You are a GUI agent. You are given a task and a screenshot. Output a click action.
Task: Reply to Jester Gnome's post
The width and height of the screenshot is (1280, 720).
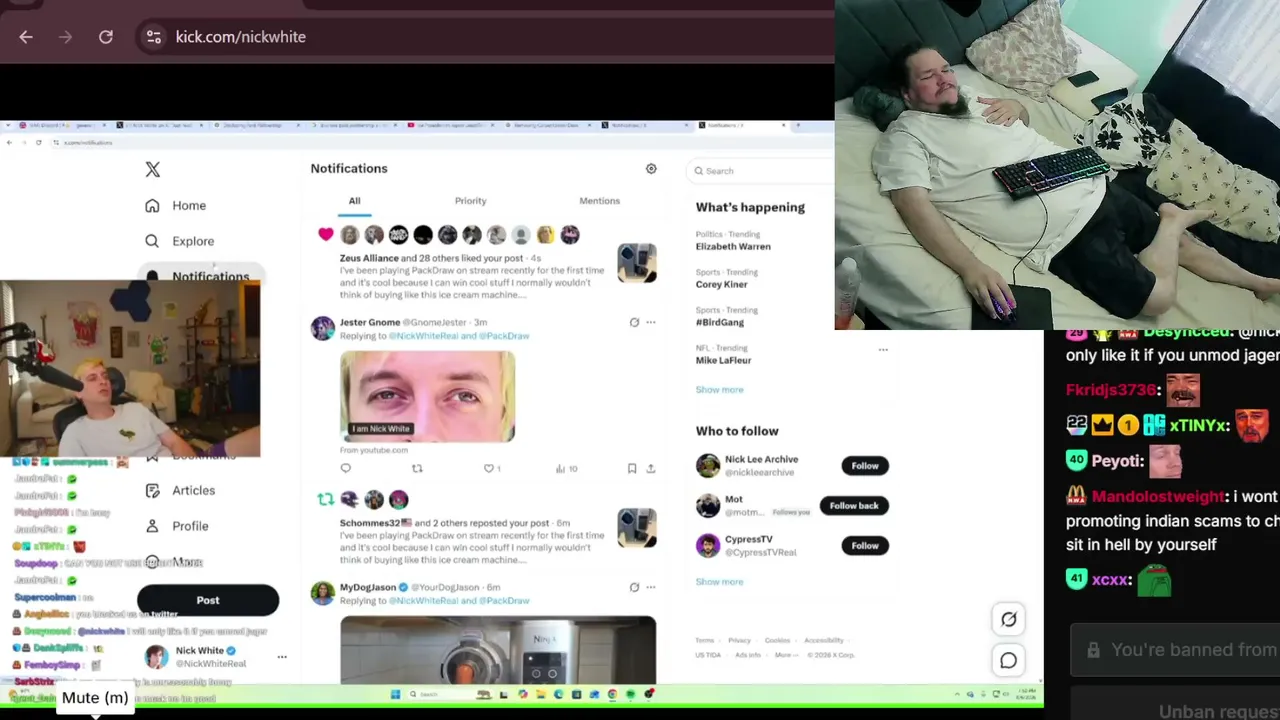click(346, 468)
